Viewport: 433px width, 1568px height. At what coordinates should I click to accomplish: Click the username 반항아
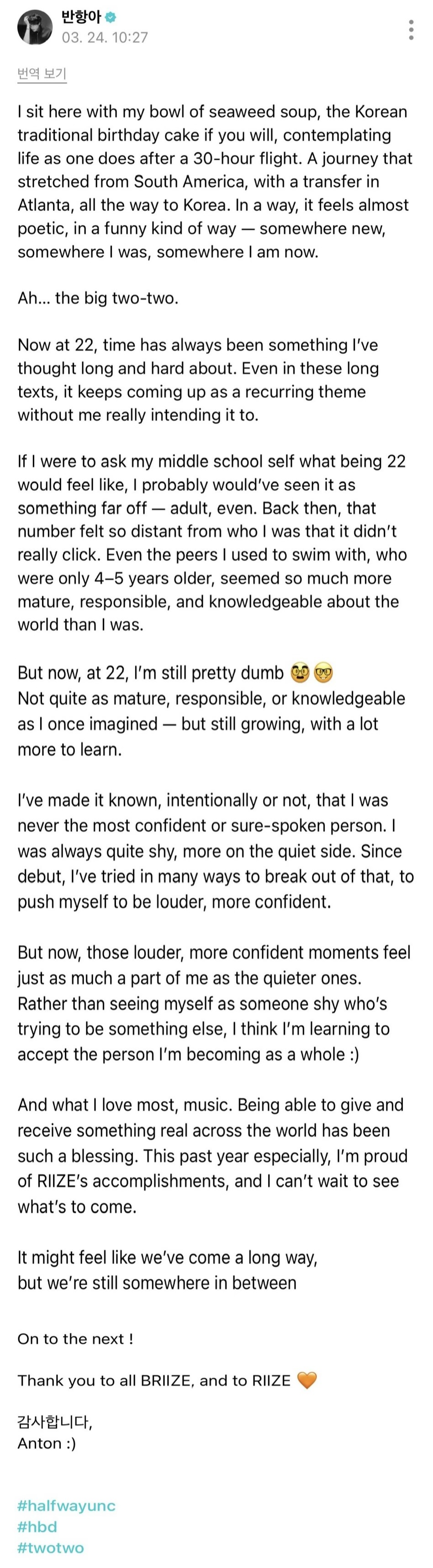(81, 17)
